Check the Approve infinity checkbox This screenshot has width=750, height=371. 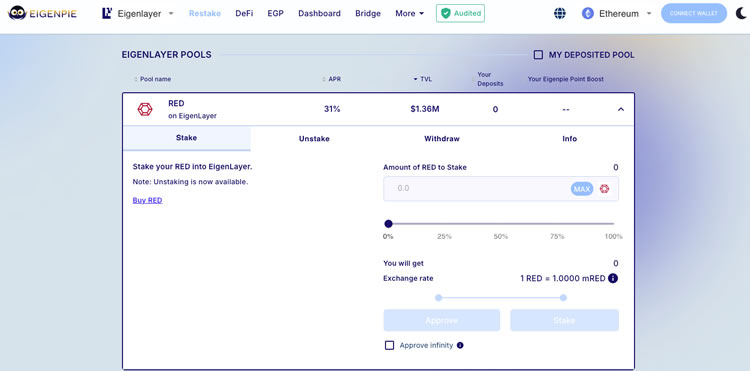(x=389, y=345)
